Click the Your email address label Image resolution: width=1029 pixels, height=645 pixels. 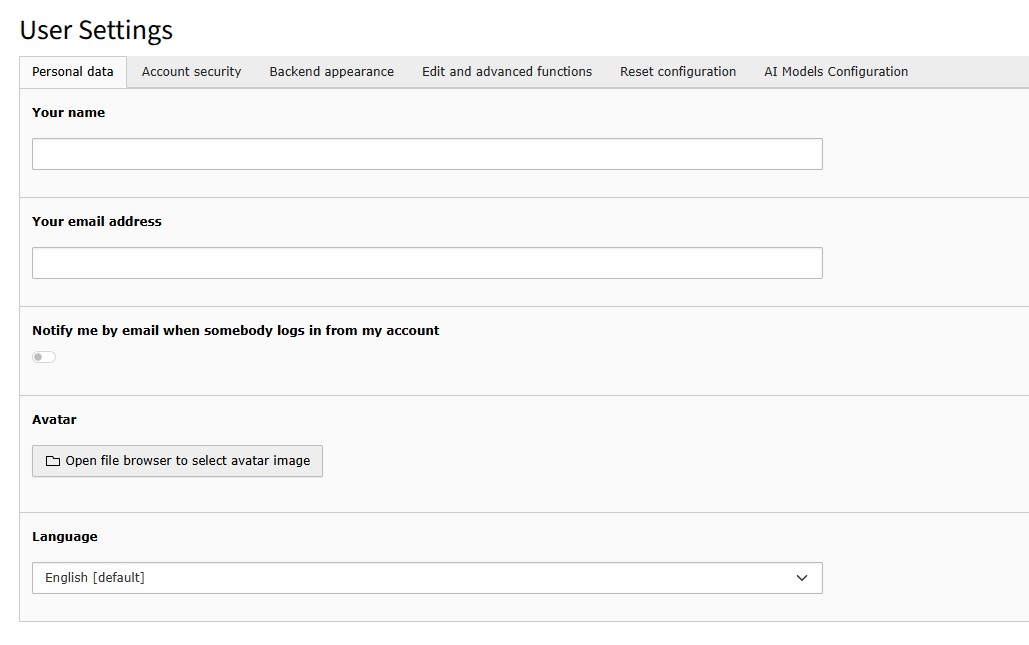[96, 221]
